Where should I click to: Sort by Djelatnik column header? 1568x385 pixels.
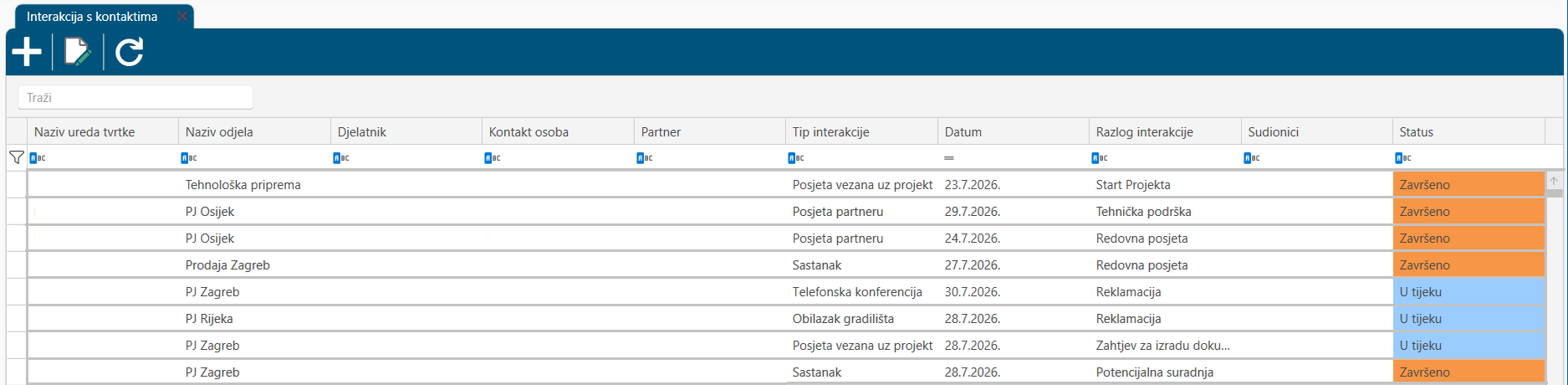406,131
